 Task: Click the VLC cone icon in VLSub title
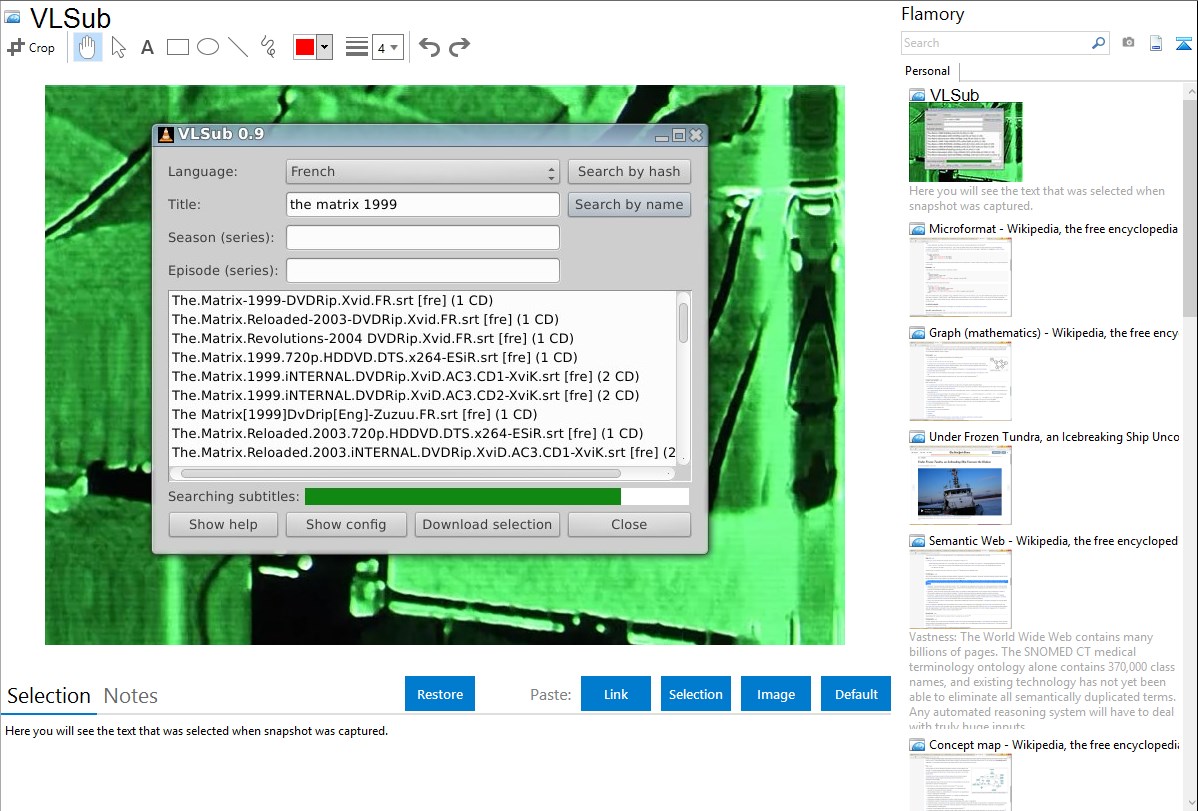pos(166,135)
